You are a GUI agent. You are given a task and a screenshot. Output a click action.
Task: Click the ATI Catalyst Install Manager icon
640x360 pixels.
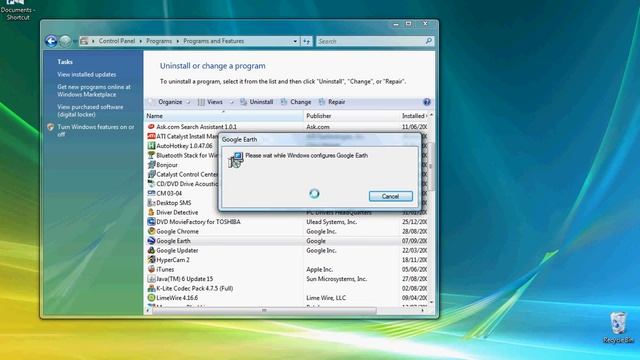[151, 136]
